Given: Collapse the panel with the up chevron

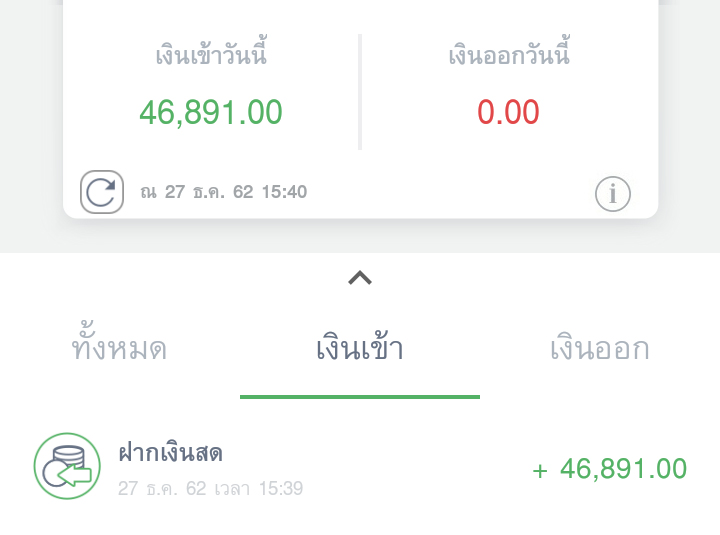Looking at the screenshot, I should coord(360,278).
